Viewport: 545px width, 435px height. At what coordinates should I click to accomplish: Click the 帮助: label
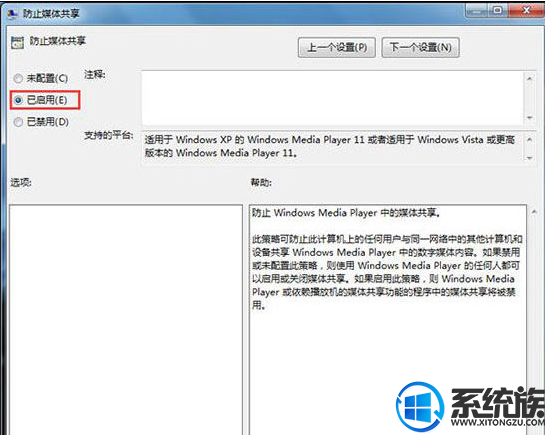[261, 182]
